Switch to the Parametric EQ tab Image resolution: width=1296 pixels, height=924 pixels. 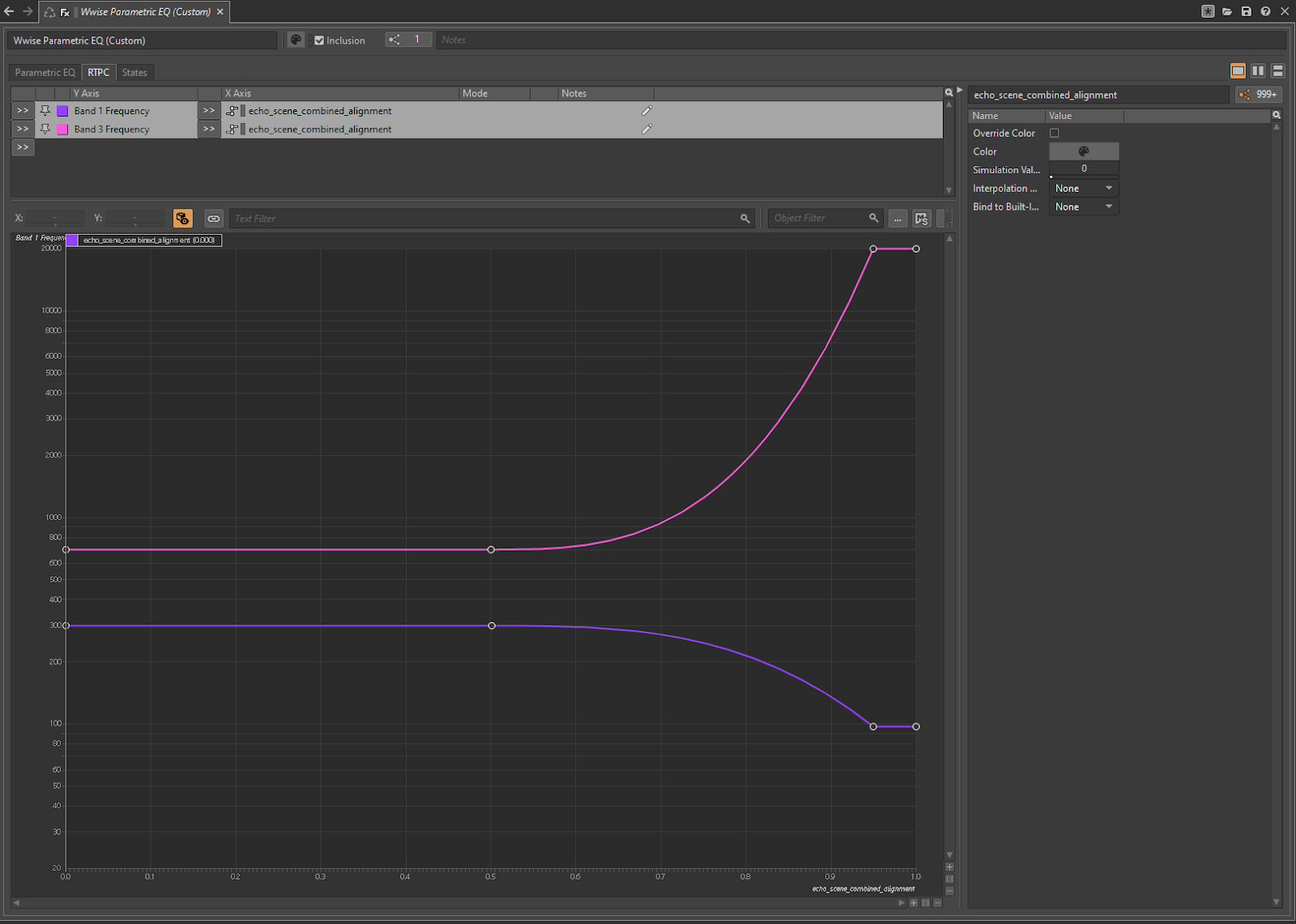coord(45,72)
